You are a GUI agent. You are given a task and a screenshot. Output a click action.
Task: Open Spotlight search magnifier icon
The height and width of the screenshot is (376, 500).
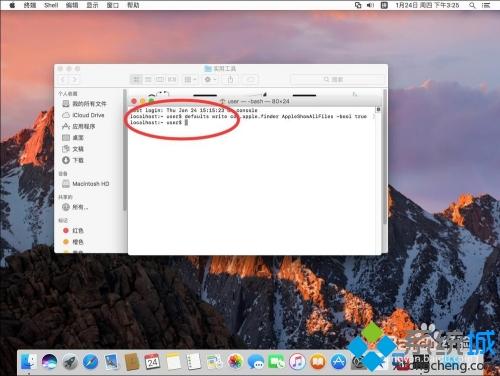472,5
